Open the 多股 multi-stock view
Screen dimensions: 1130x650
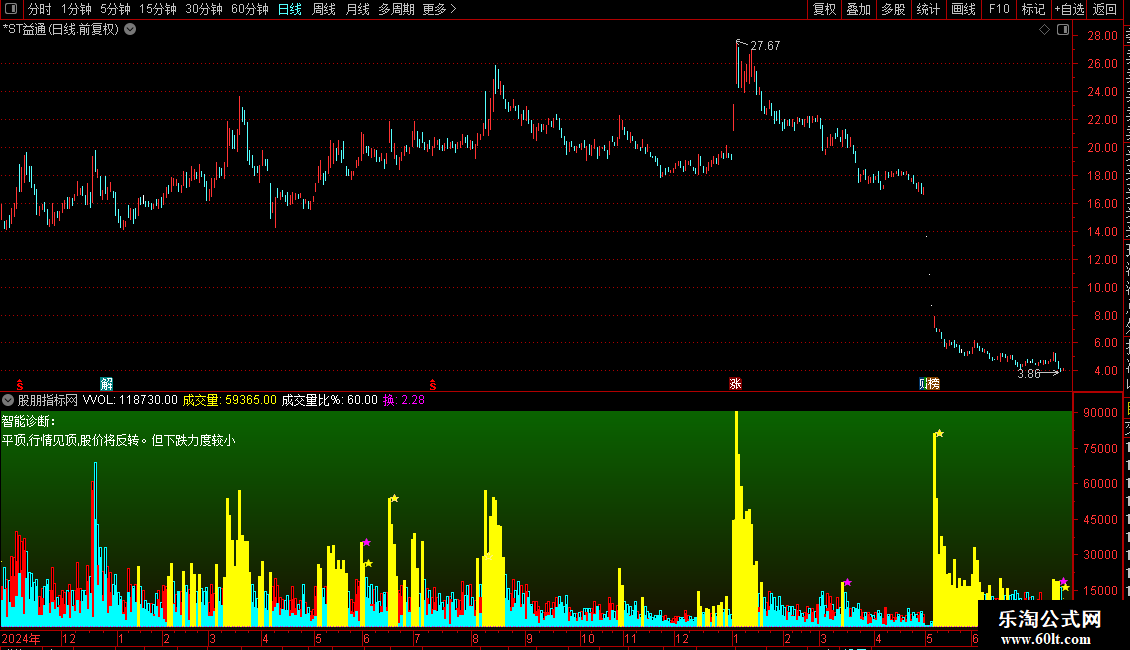click(894, 9)
